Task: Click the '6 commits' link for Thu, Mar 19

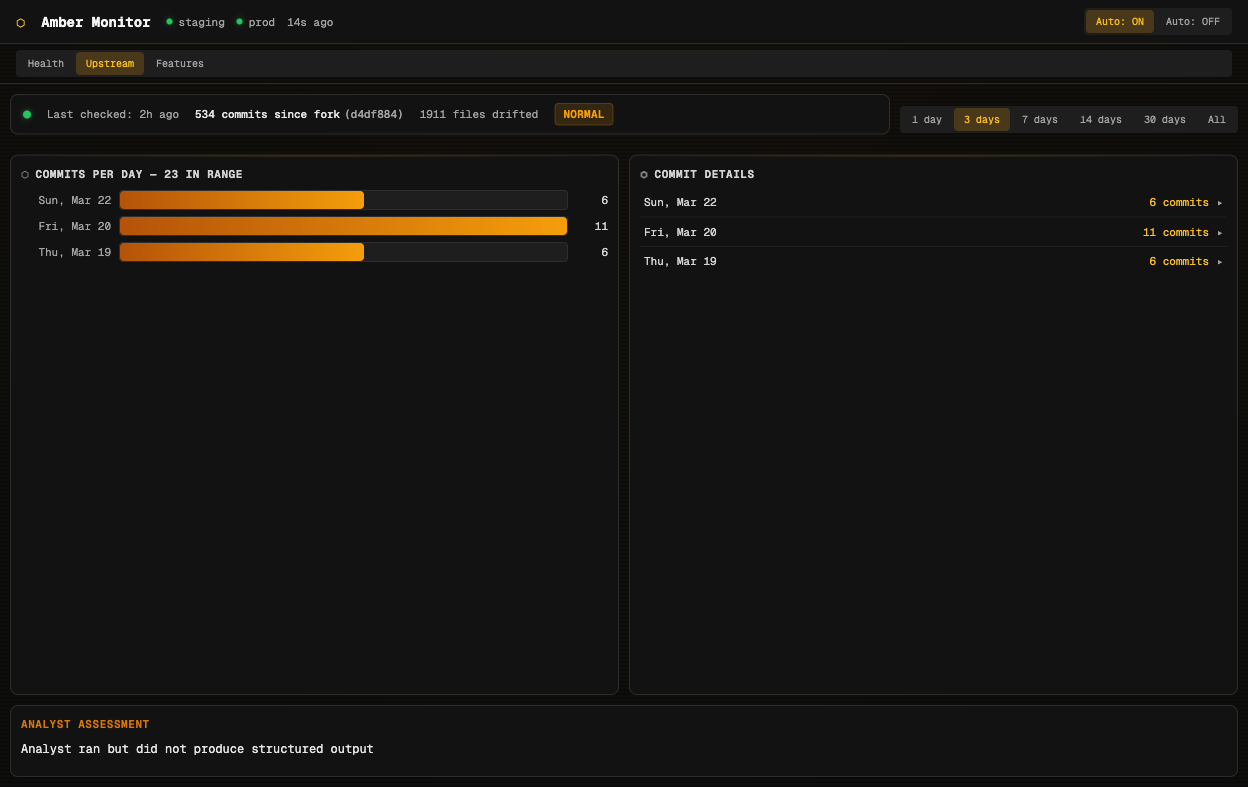Action: [1179, 262]
